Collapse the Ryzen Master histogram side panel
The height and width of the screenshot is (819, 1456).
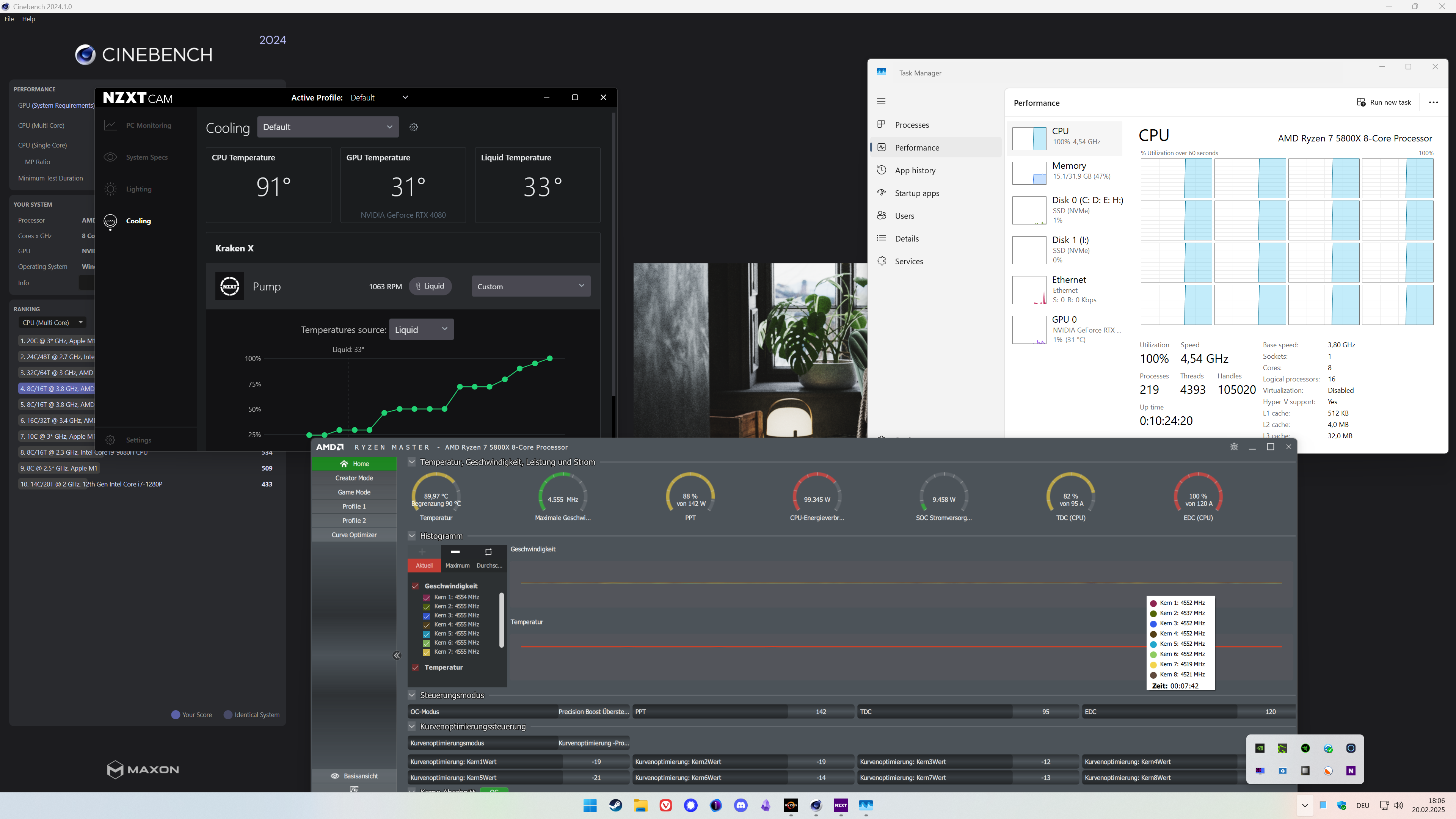(397, 655)
